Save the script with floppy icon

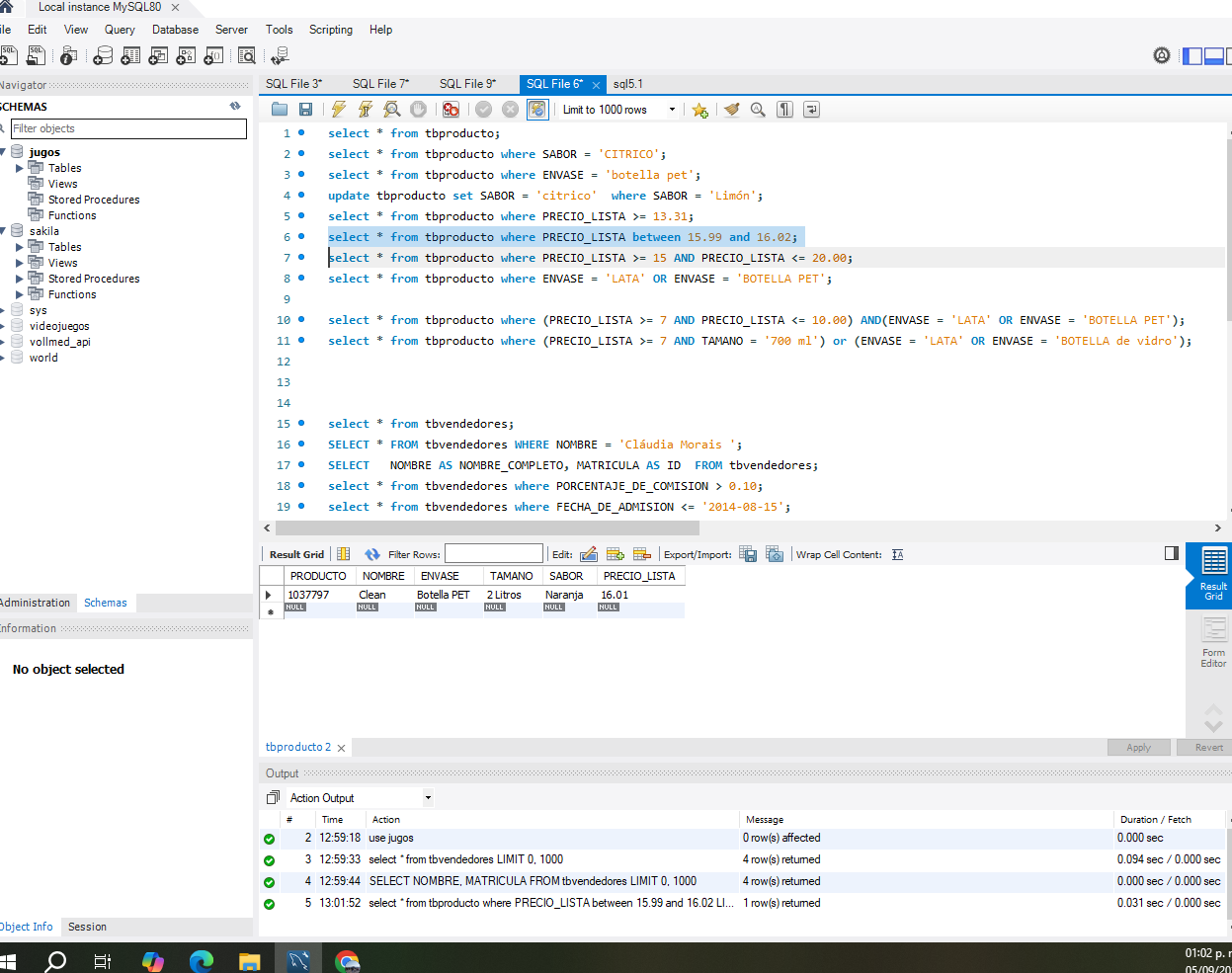(305, 110)
